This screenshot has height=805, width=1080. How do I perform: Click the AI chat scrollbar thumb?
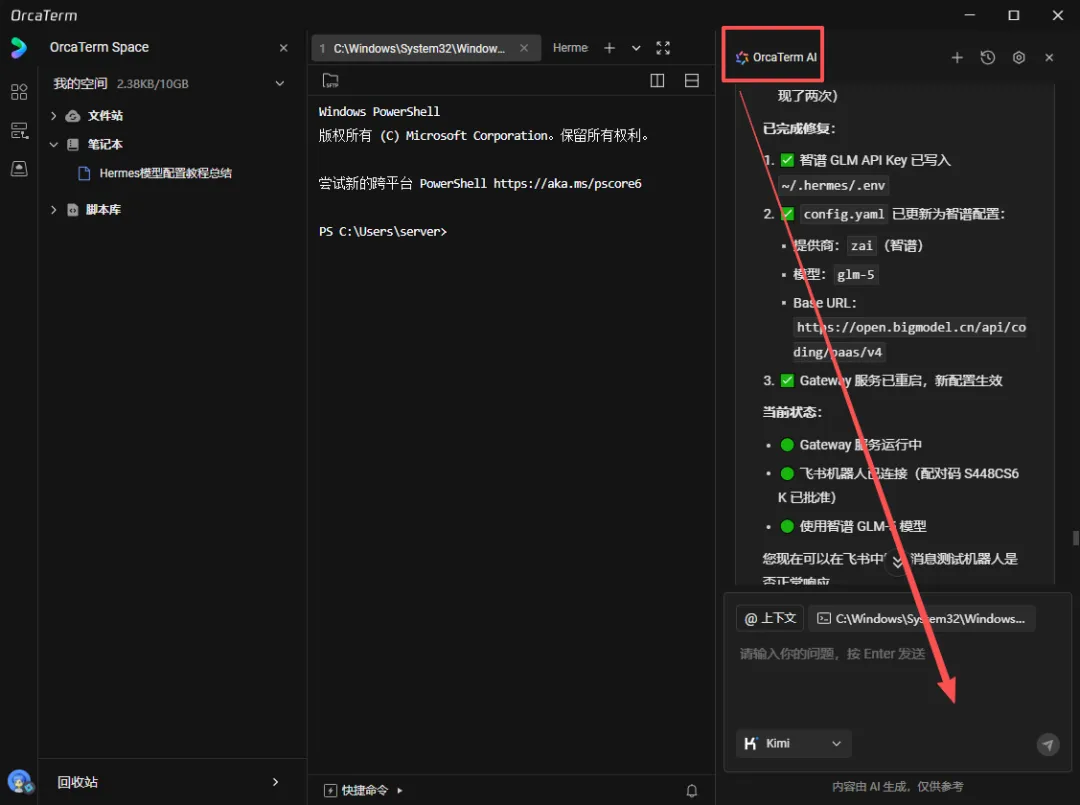point(1075,538)
